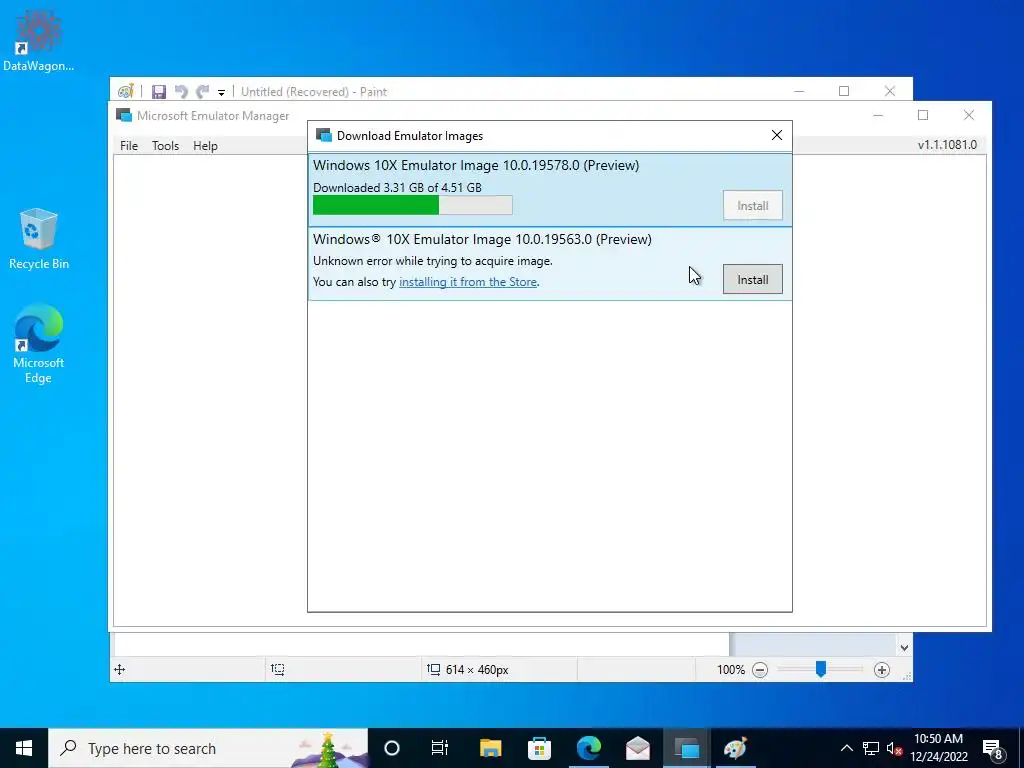The height and width of the screenshot is (768, 1024).
Task: Open the DataWagon desktop shortcut
Action: coord(39,40)
